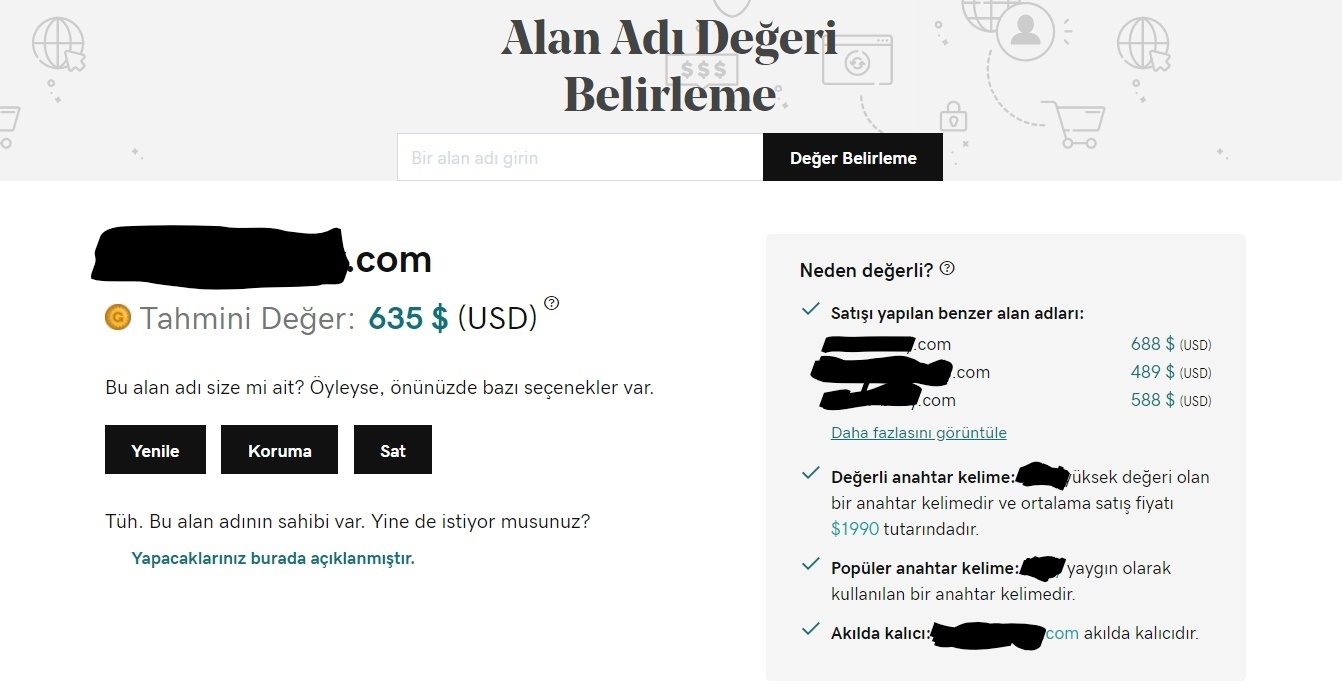Click the checkmark next to Değerli anahtar kelime
1342x700 pixels.
(811, 473)
